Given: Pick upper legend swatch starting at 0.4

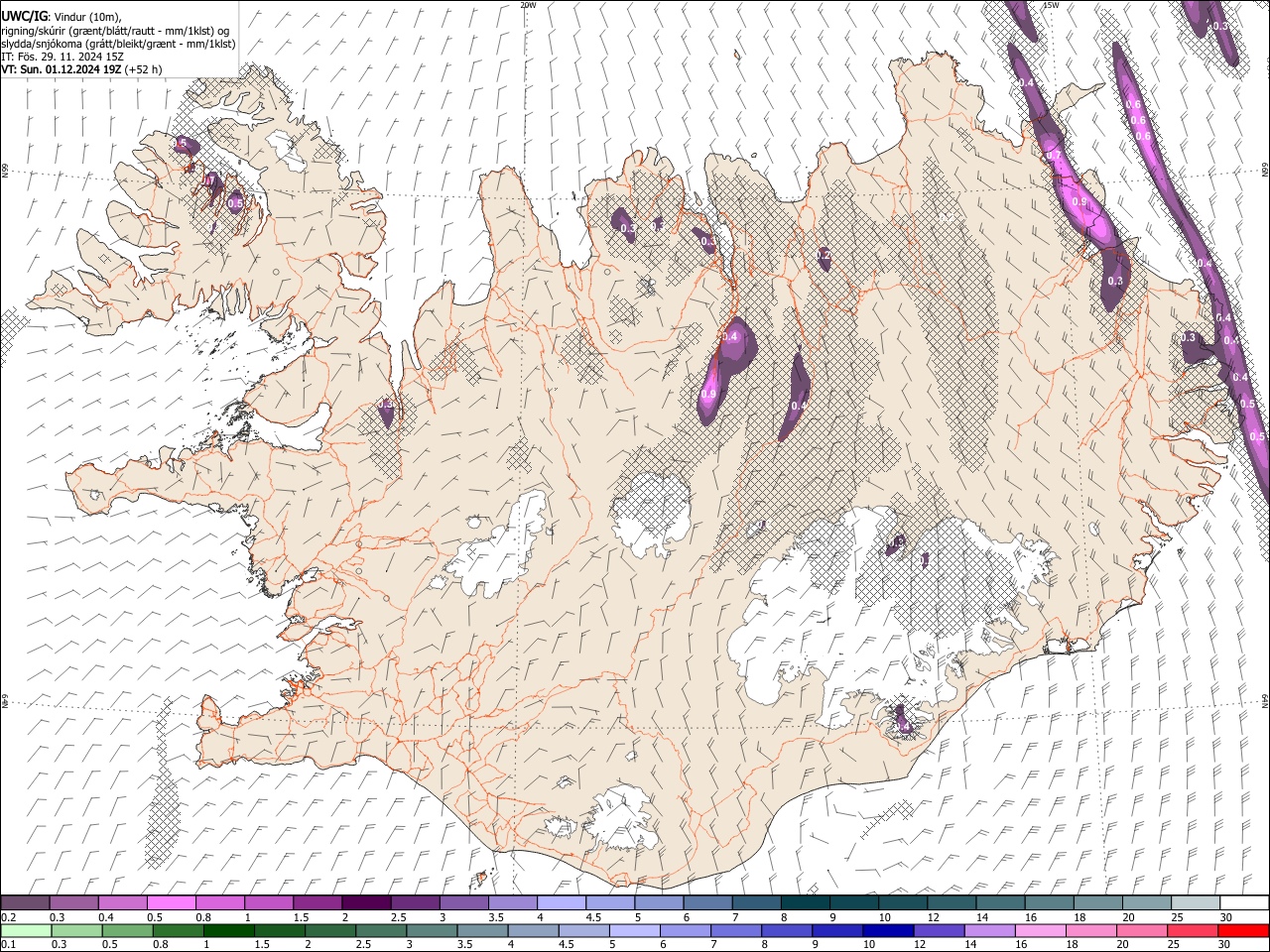Looking at the screenshot, I should (x=123, y=902).
